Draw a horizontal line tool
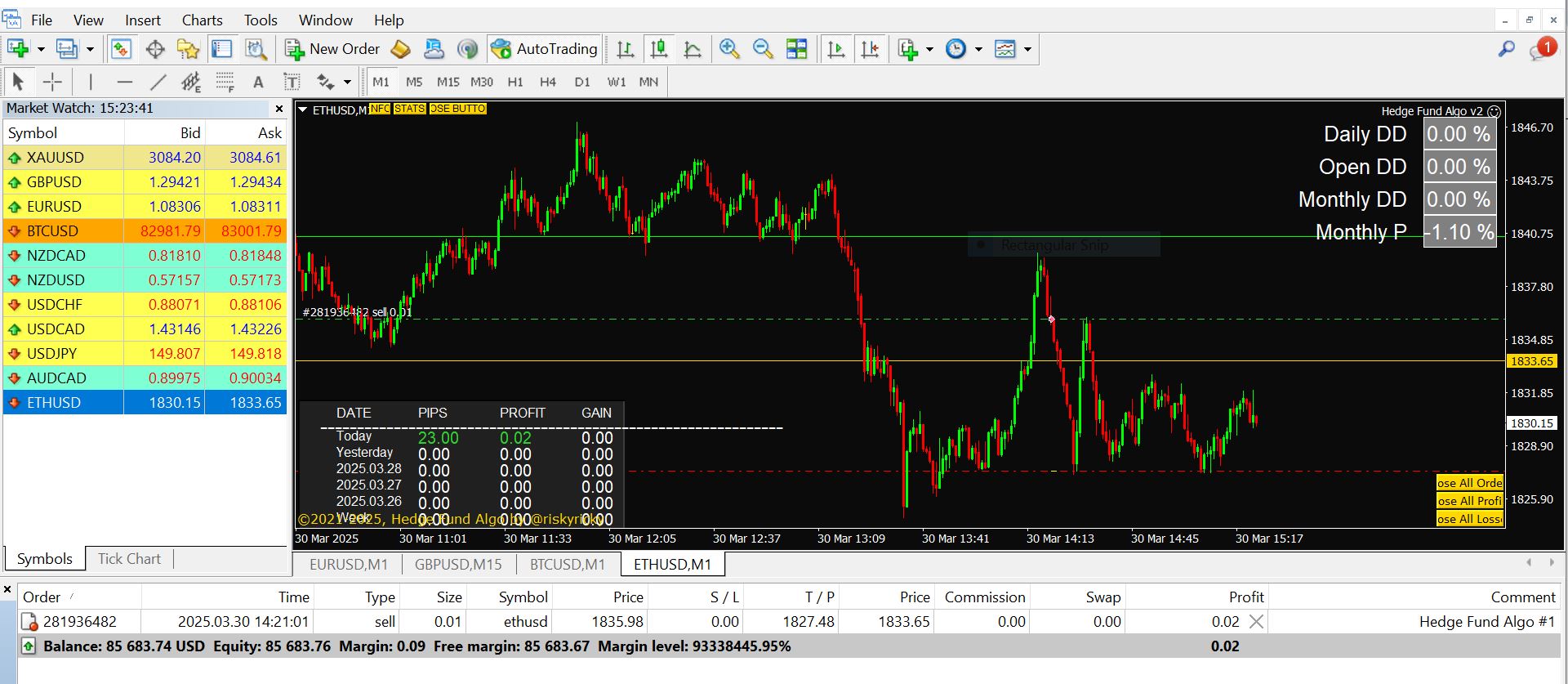This screenshot has height=684, width=1568. click(x=124, y=82)
